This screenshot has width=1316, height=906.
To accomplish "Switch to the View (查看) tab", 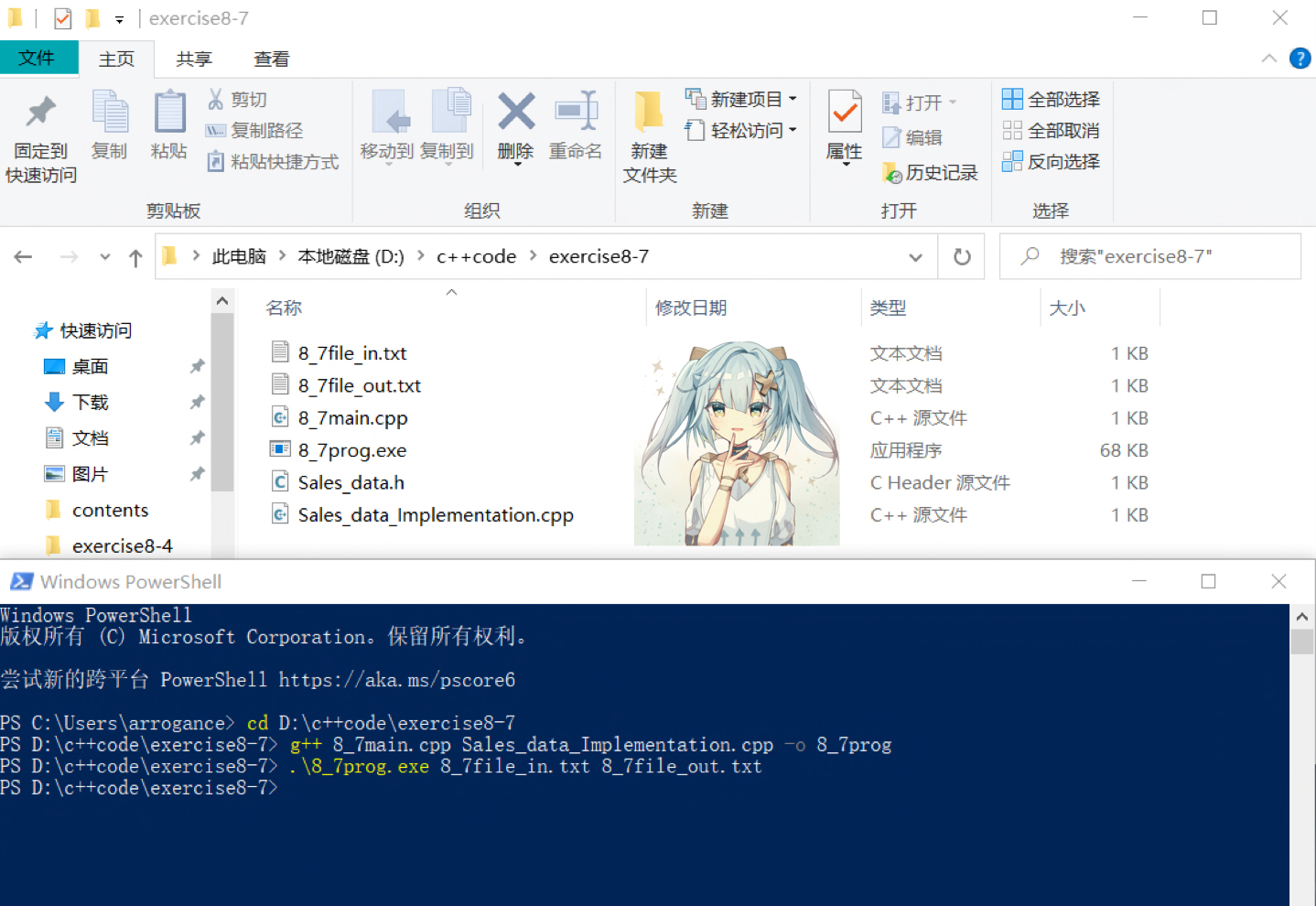I will [x=272, y=59].
